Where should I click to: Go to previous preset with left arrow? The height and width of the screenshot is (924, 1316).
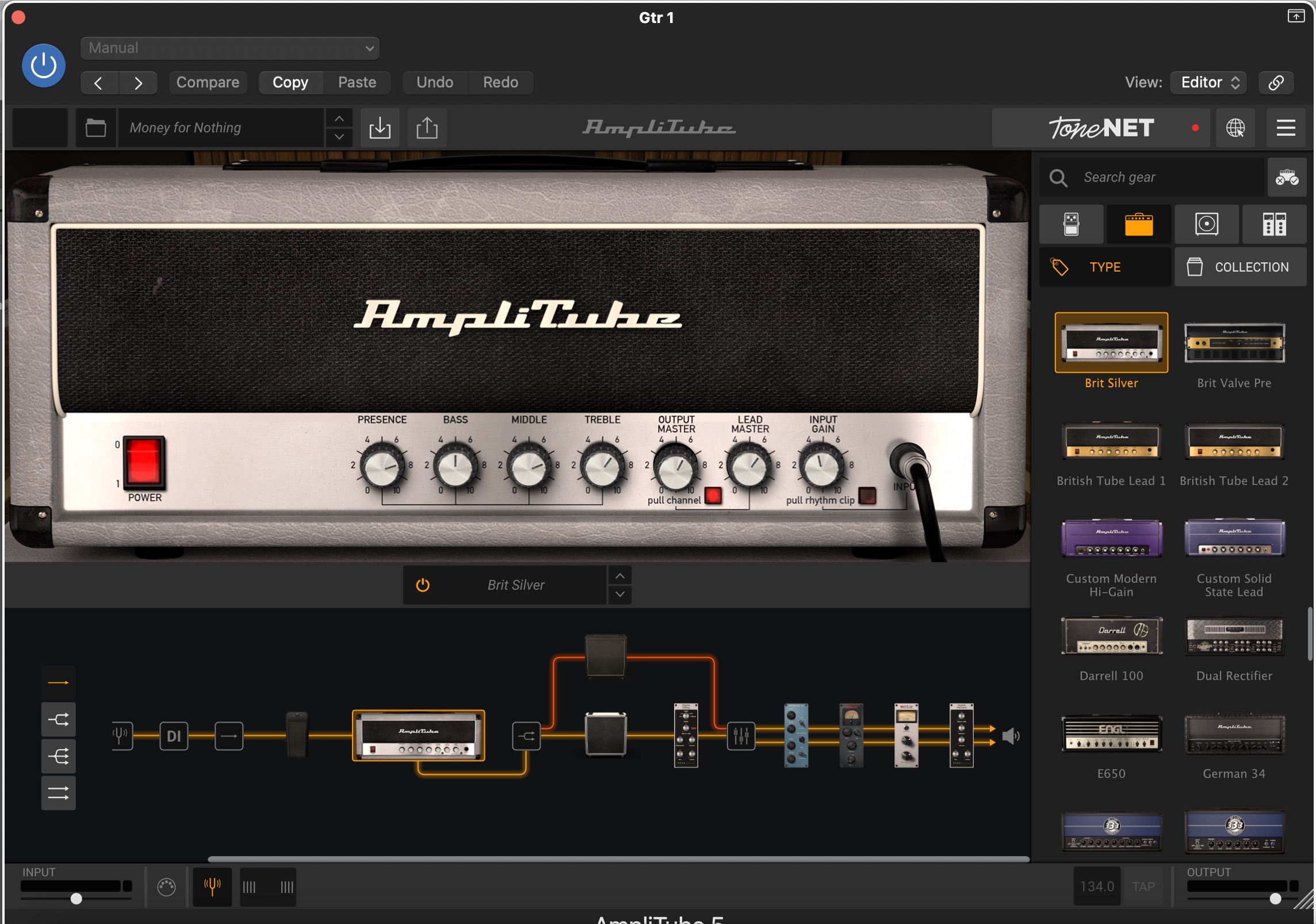point(99,83)
